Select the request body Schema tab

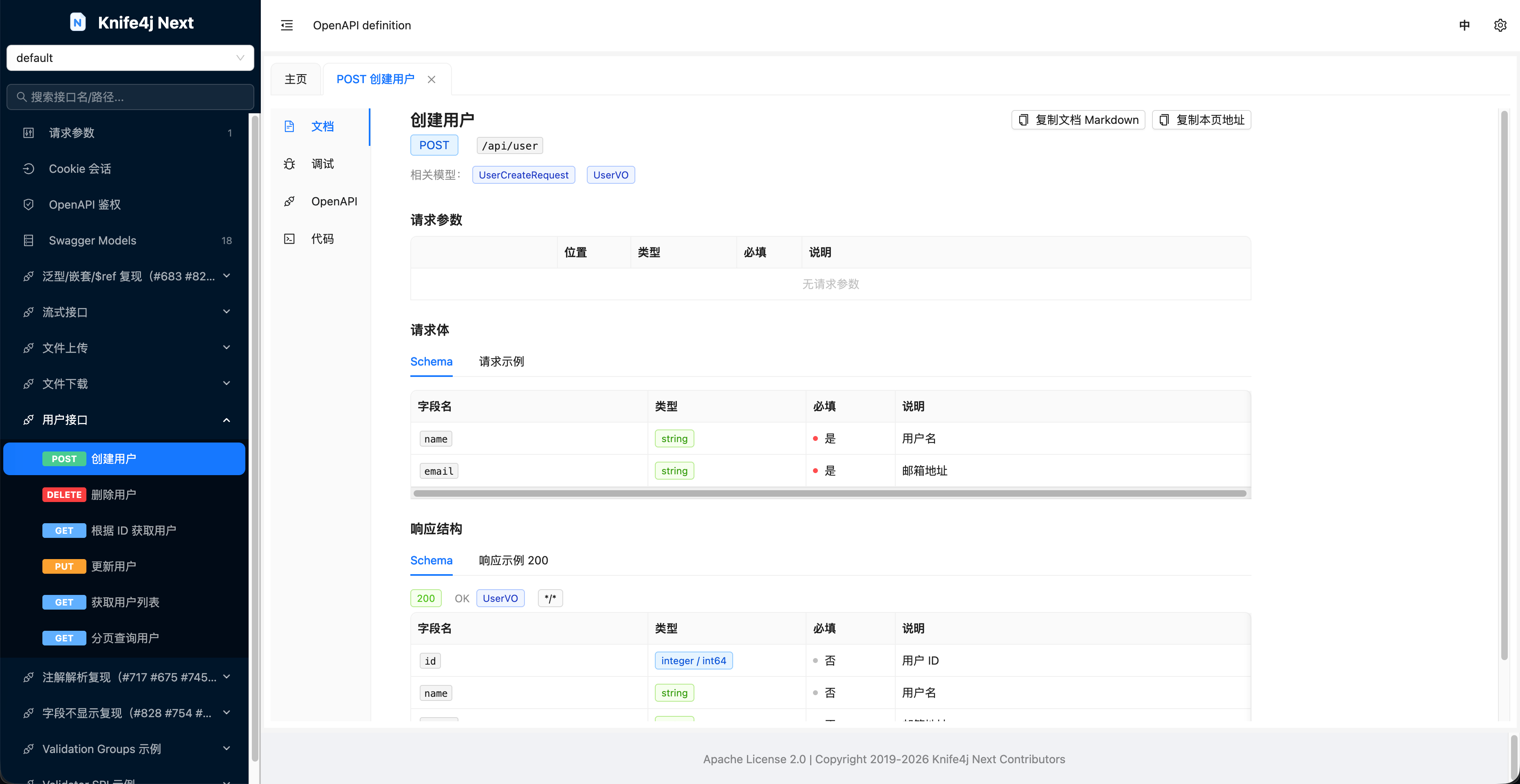tap(431, 361)
